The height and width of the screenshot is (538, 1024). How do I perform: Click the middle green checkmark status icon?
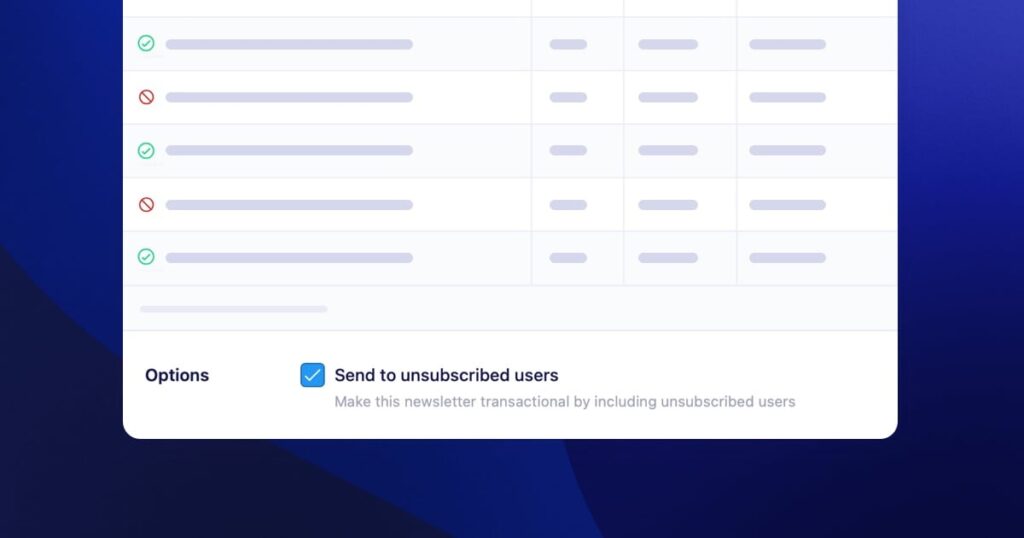pos(146,151)
